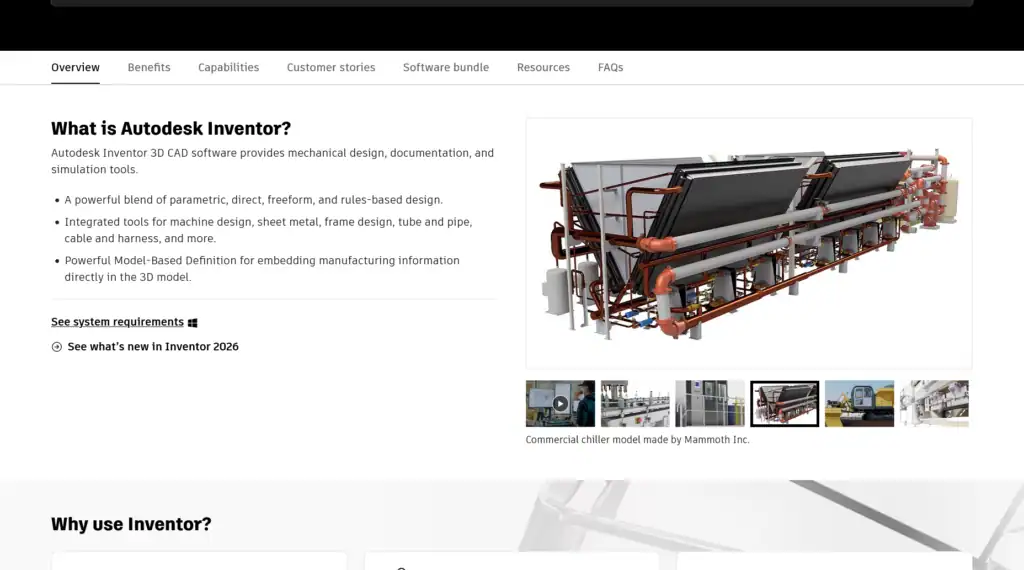The width and height of the screenshot is (1024, 570).
Task: Select the highlighted commercial chiller thumbnail
Action: [784, 404]
